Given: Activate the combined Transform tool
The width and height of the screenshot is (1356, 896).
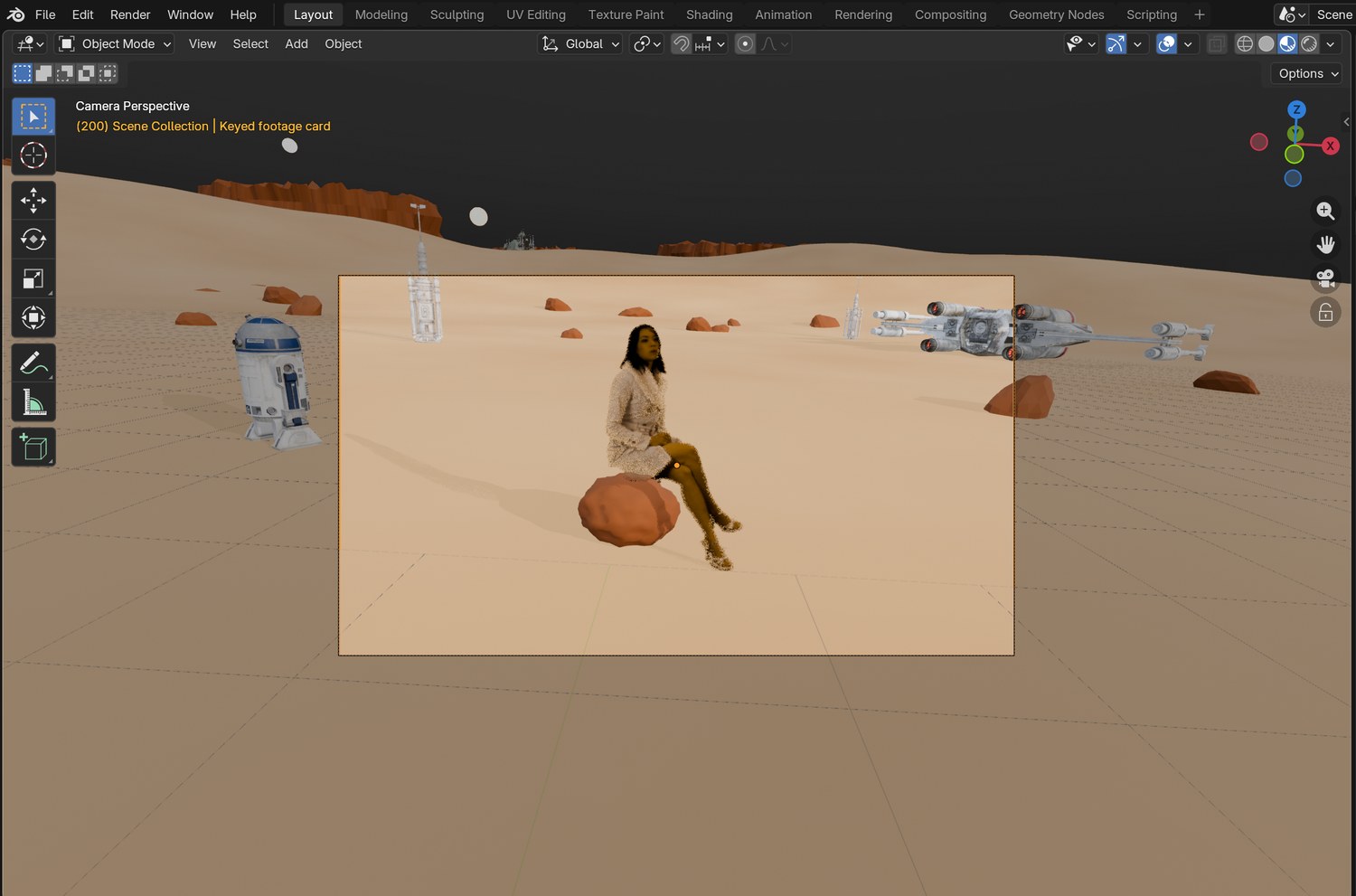Looking at the screenshot, I should pos(33,317).
